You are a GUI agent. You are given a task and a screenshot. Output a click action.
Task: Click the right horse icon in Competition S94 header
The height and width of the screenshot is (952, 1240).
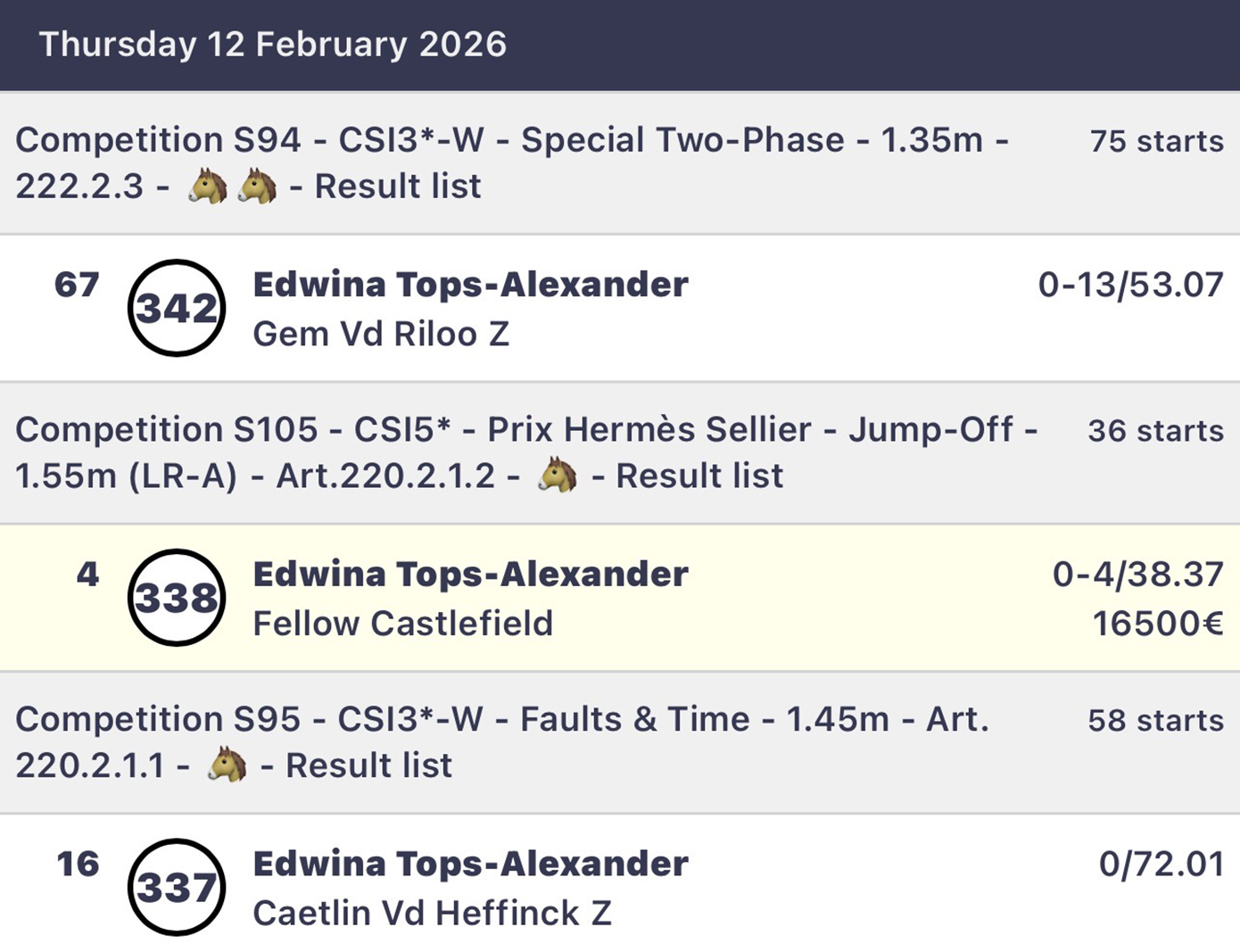click(258, 187)
